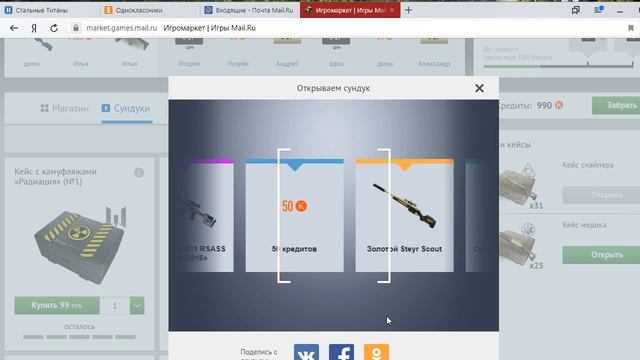This screenshot has width=640, height=360.
Task: Click Андрей winner name
Action: tap(287, 64)
